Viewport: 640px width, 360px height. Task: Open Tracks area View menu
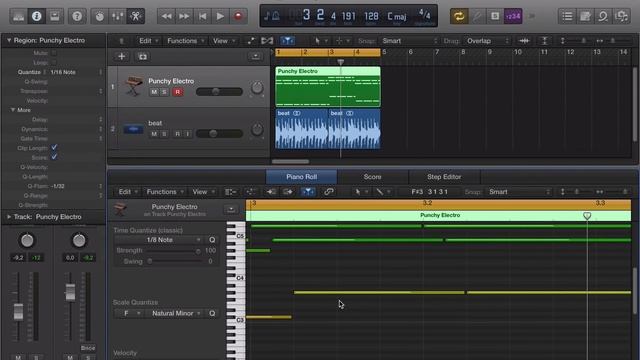223,41
